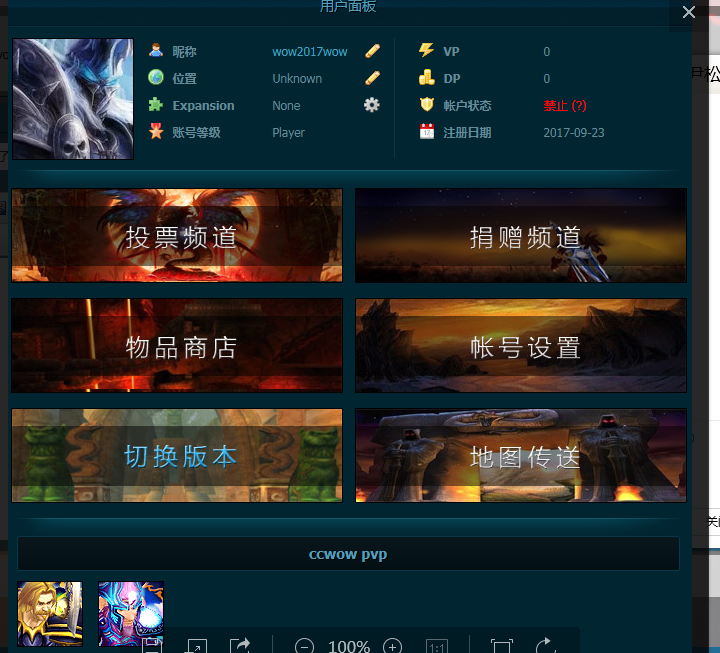Screen dimensions: 720x653
Task: Select the ccwow pvp realm bar
Action: tap(348, 554)
